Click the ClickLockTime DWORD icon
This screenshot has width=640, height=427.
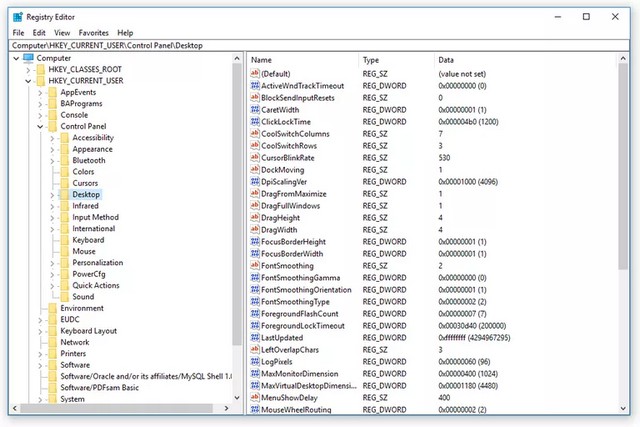tap(255, 122)
